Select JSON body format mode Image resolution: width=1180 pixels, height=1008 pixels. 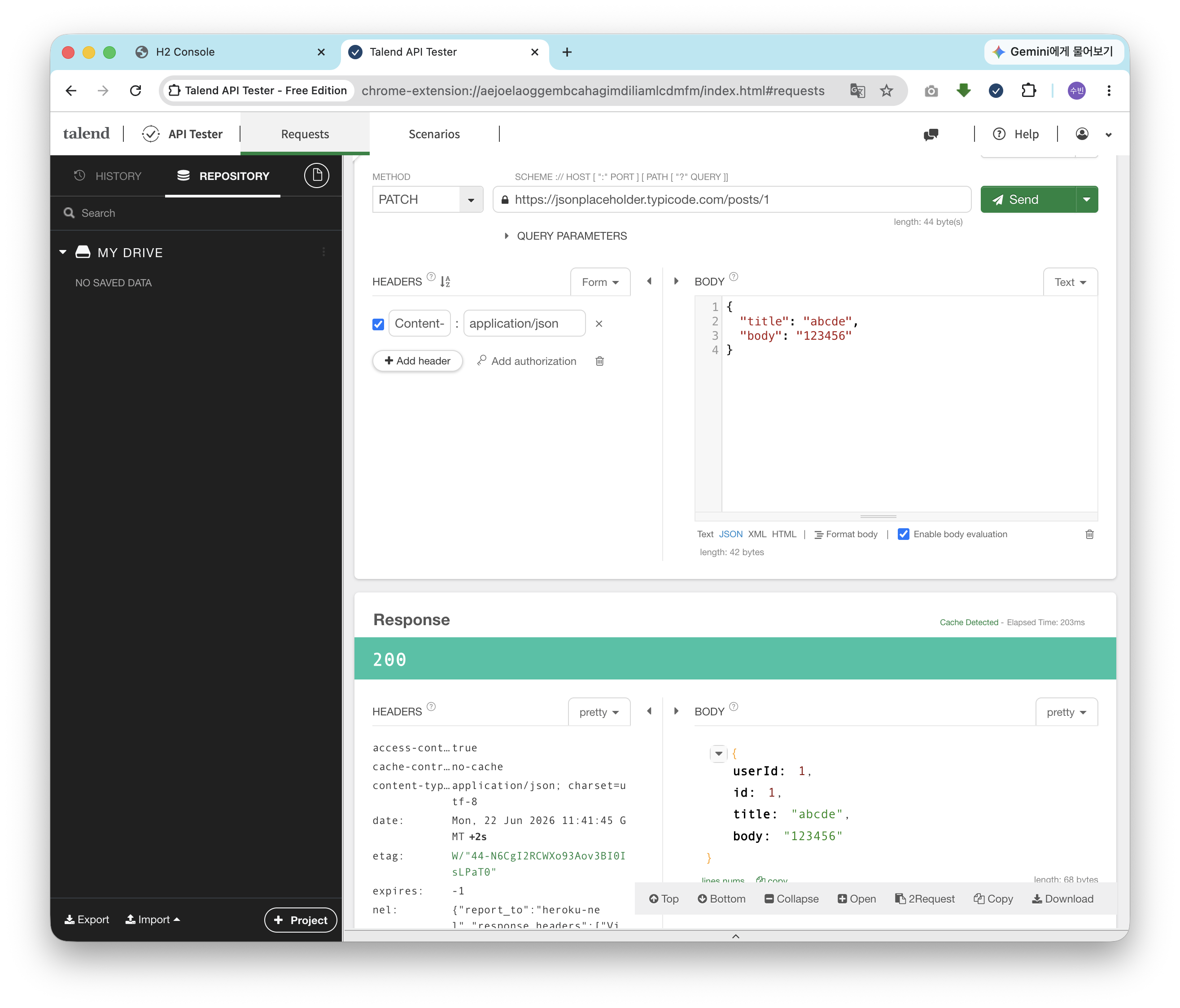(731, 534)
